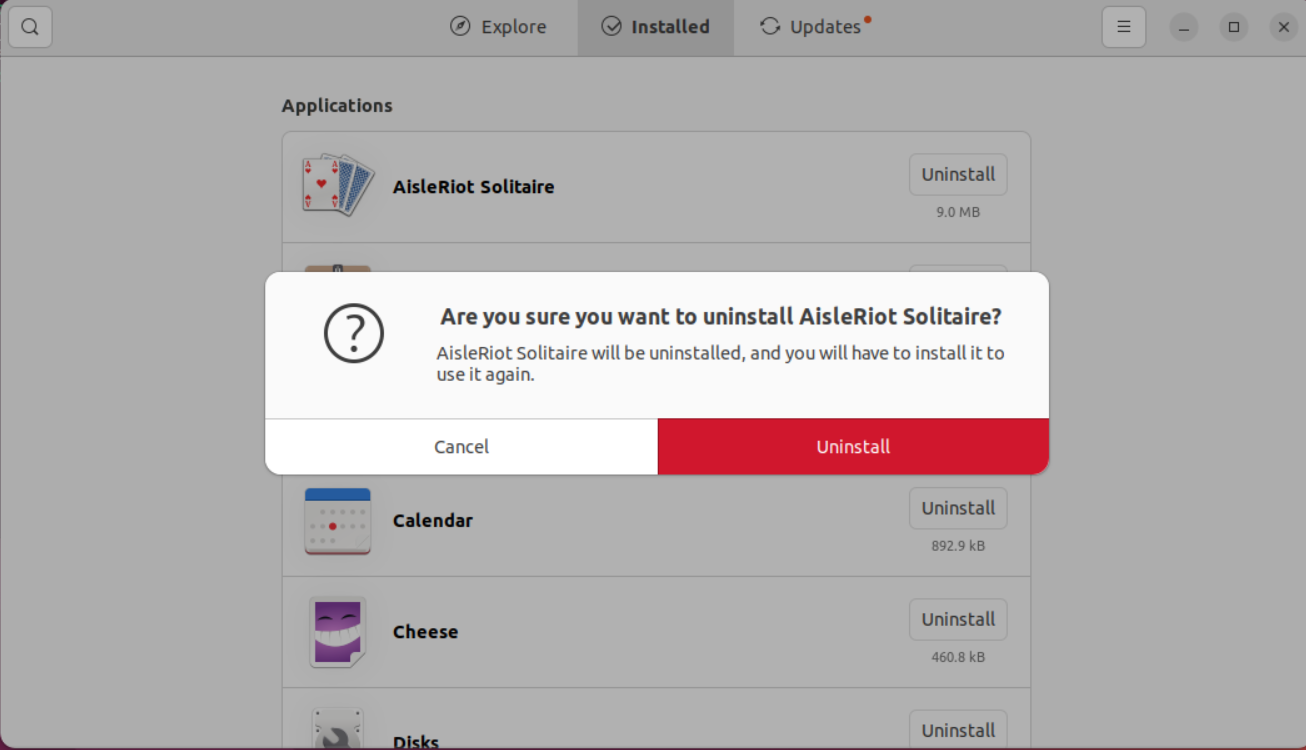1306x750 pixels.
Task: Confirm with the red Uninstall button
Action: (853, 447)
